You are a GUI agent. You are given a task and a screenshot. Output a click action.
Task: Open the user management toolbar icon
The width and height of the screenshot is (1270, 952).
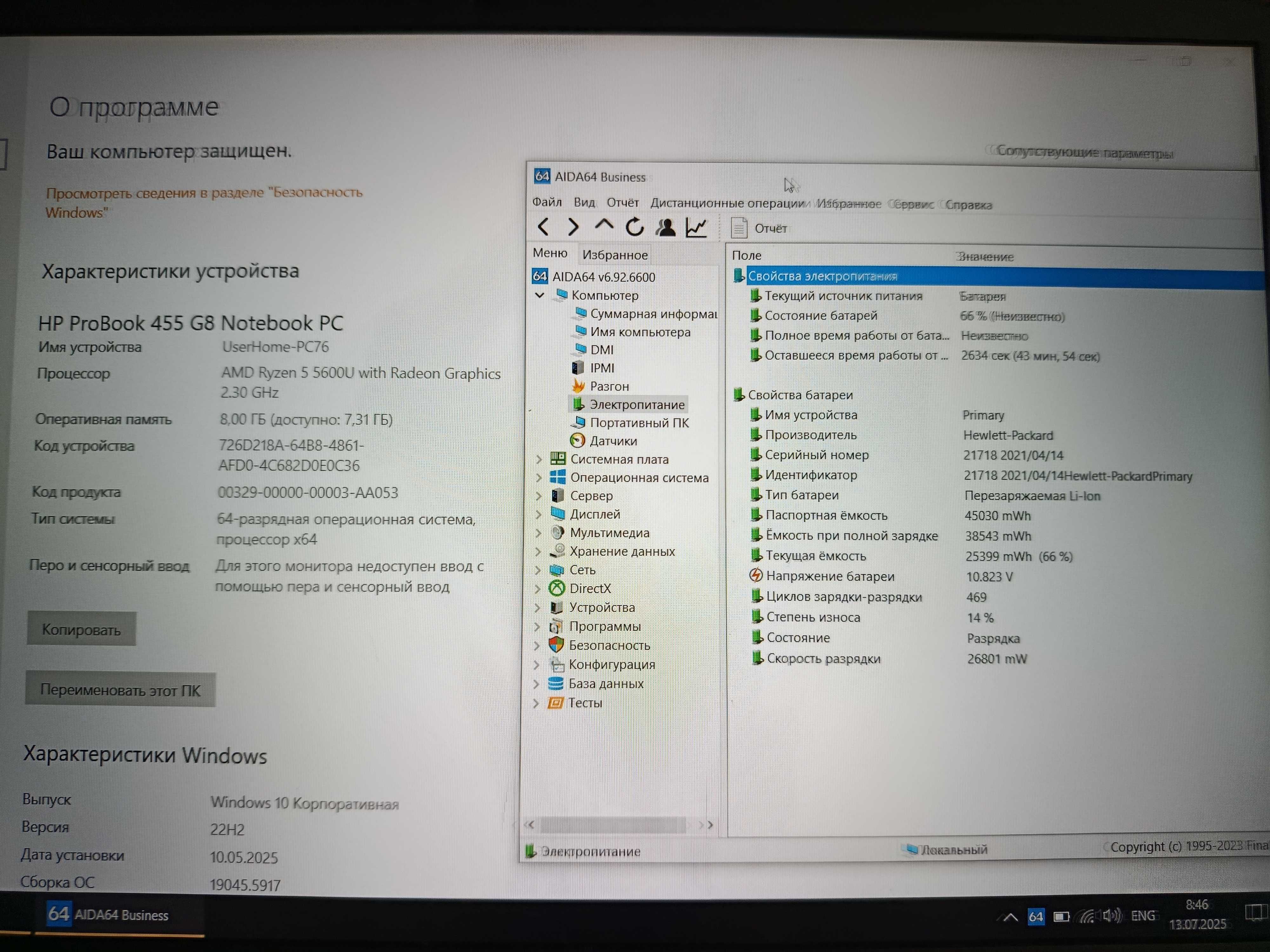pos(665,228)
